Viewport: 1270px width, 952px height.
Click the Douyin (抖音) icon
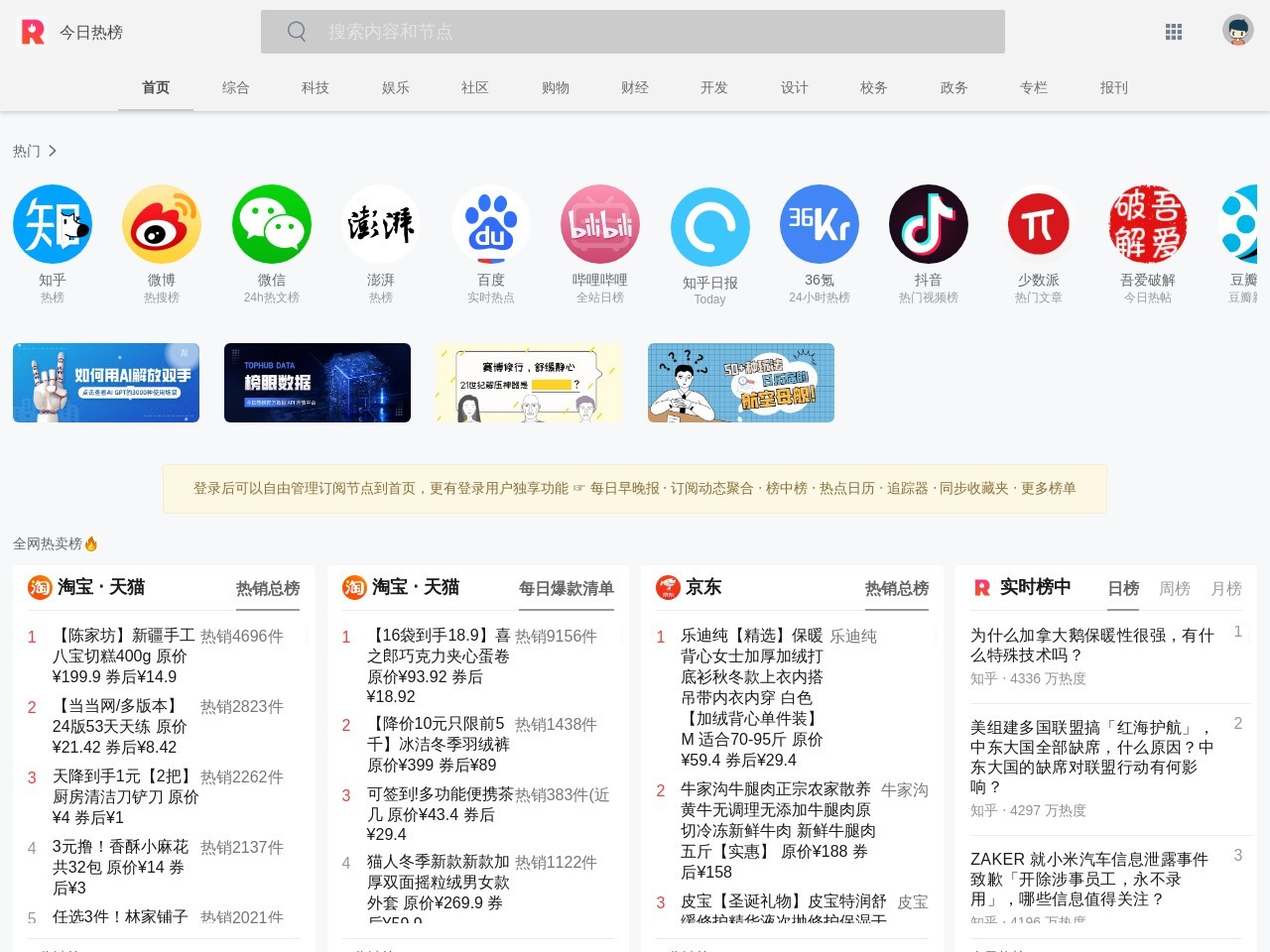point(928,224)
